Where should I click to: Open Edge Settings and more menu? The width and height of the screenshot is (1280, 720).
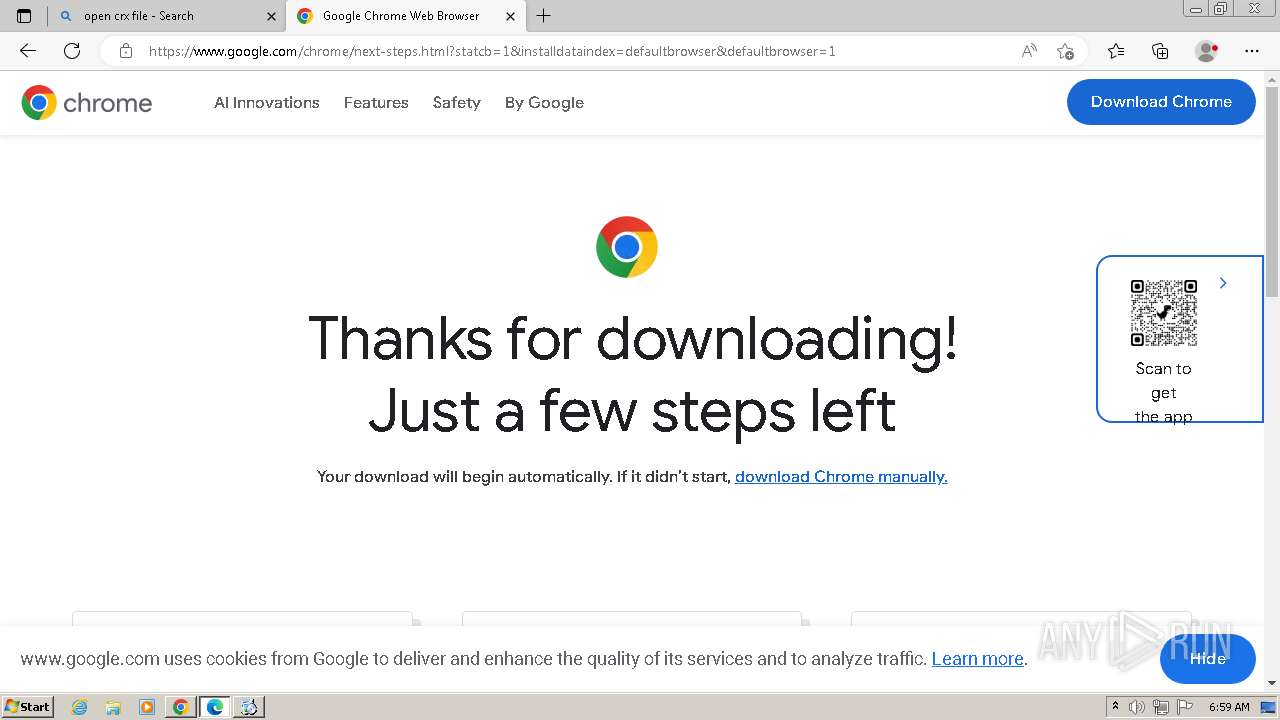1252,51
